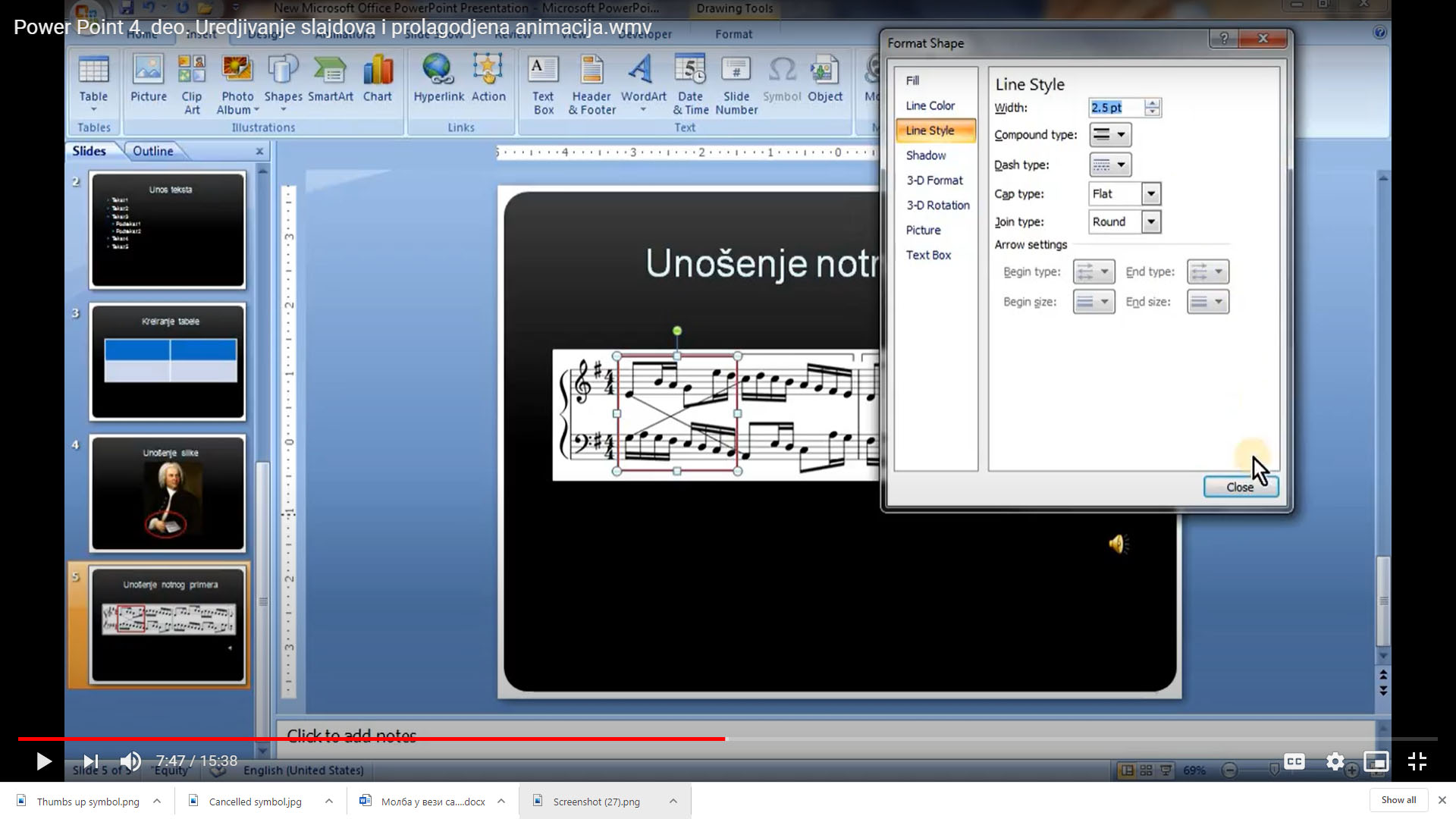Image resolution: width=1456 pixels, height=819 pixels.
Task: Open Clip Art from the ribbon
Action: [x=192, y=84]
